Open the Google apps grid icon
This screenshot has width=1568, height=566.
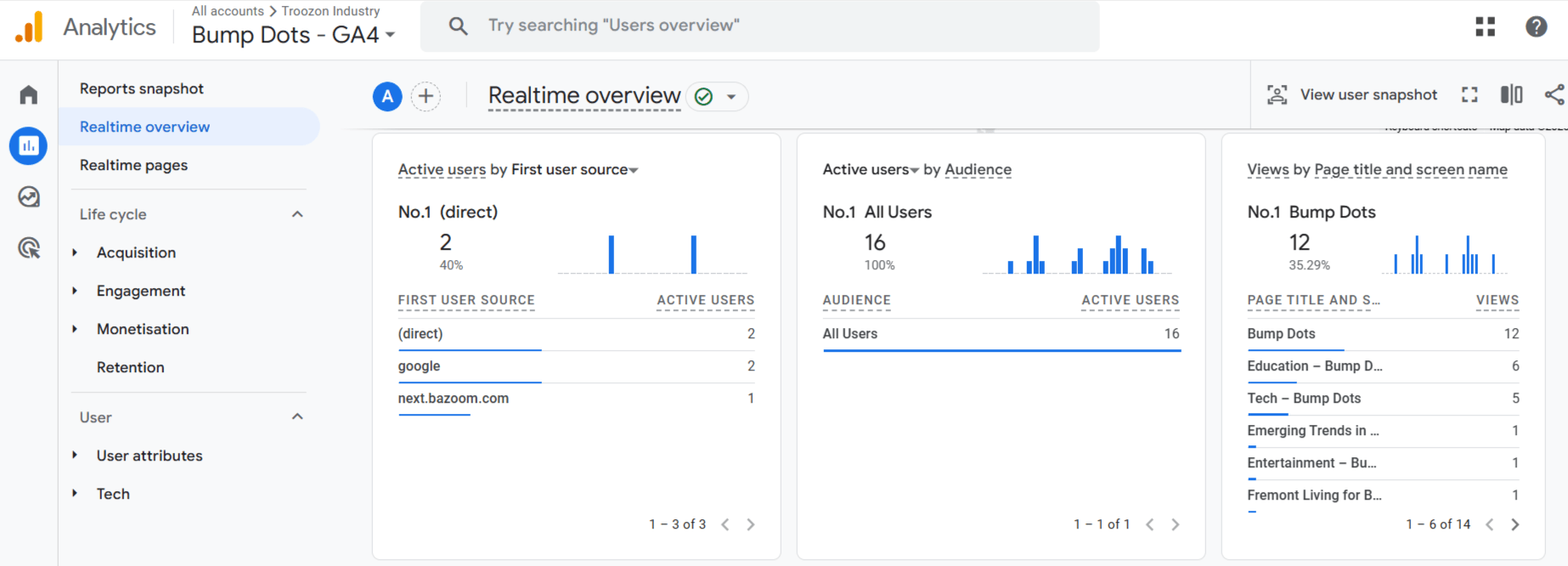point(1486,26)
